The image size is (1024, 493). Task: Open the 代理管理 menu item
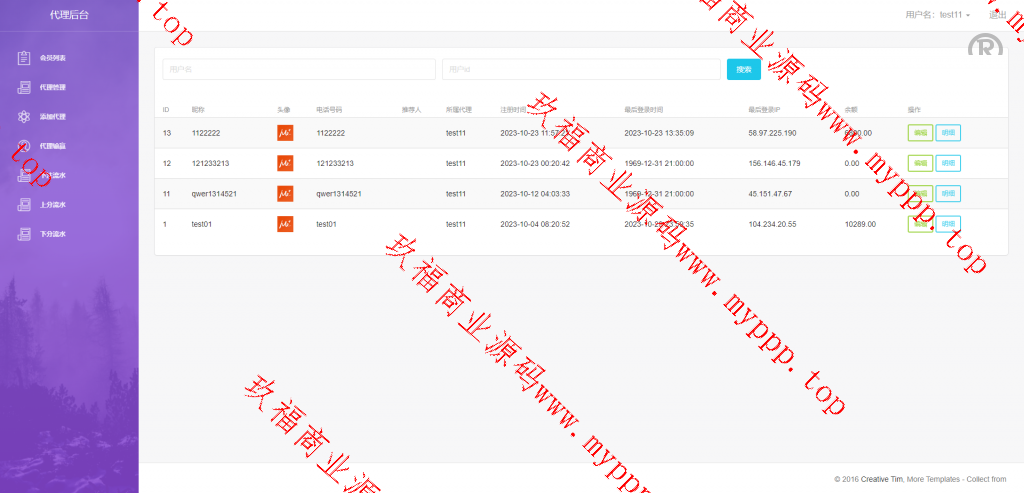point(53,87)
